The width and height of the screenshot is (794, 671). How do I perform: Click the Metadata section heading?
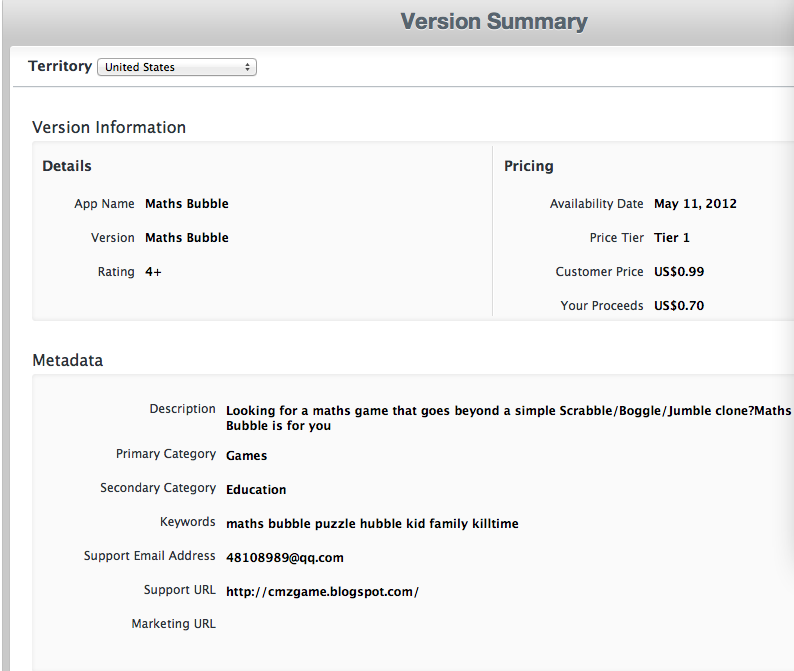pos(67,360)
